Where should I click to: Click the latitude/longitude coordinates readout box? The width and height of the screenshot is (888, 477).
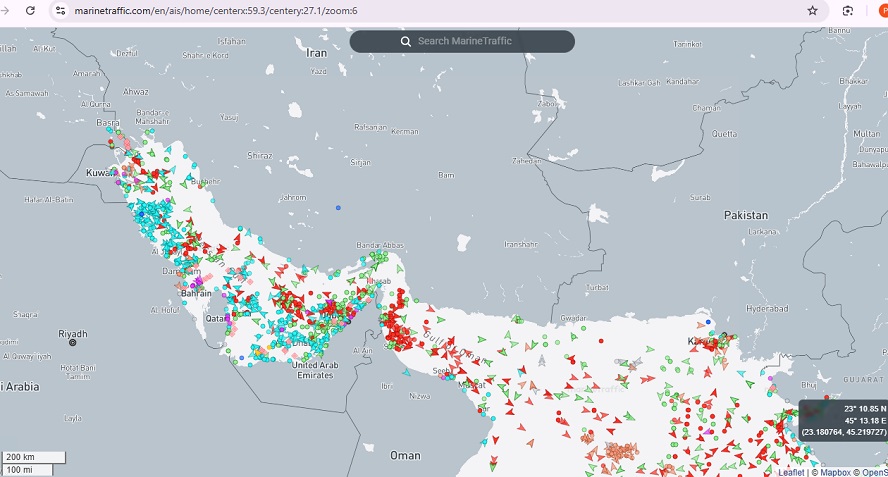(x=843, y=420)
